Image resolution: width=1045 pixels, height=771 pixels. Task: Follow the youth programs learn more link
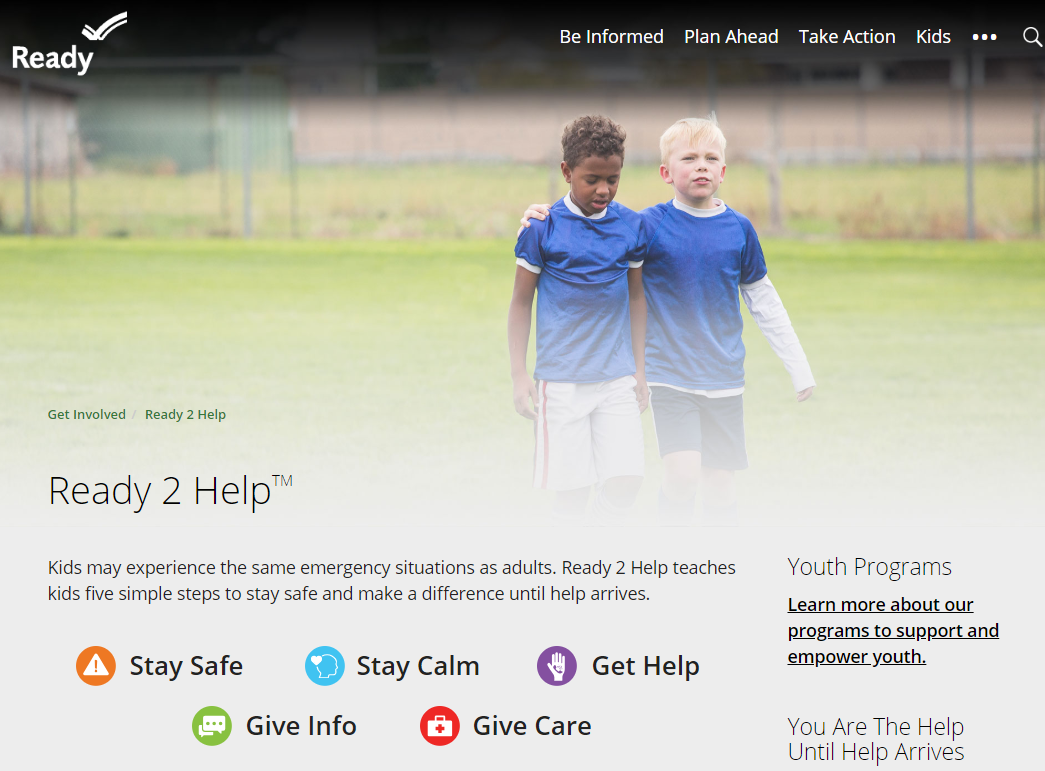pos(893,630)
